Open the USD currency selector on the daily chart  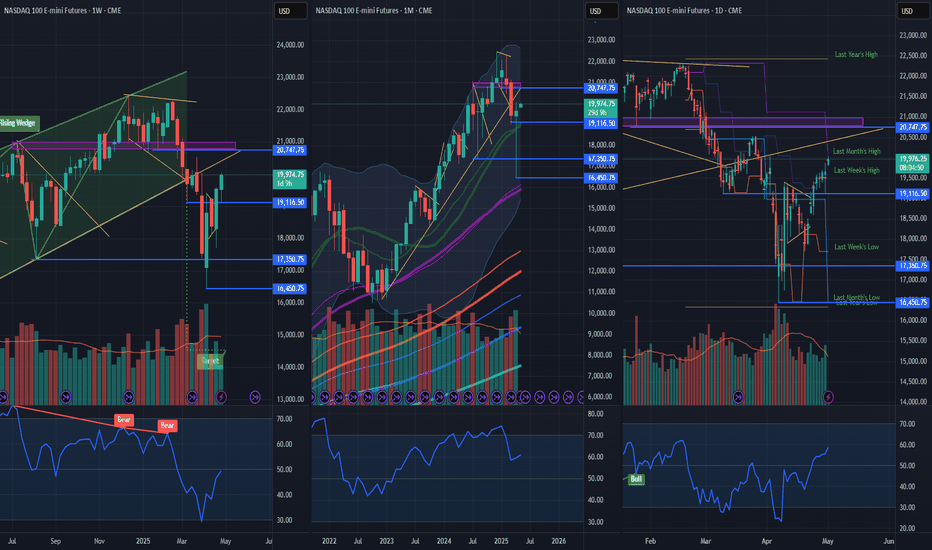tap(912, 11)
